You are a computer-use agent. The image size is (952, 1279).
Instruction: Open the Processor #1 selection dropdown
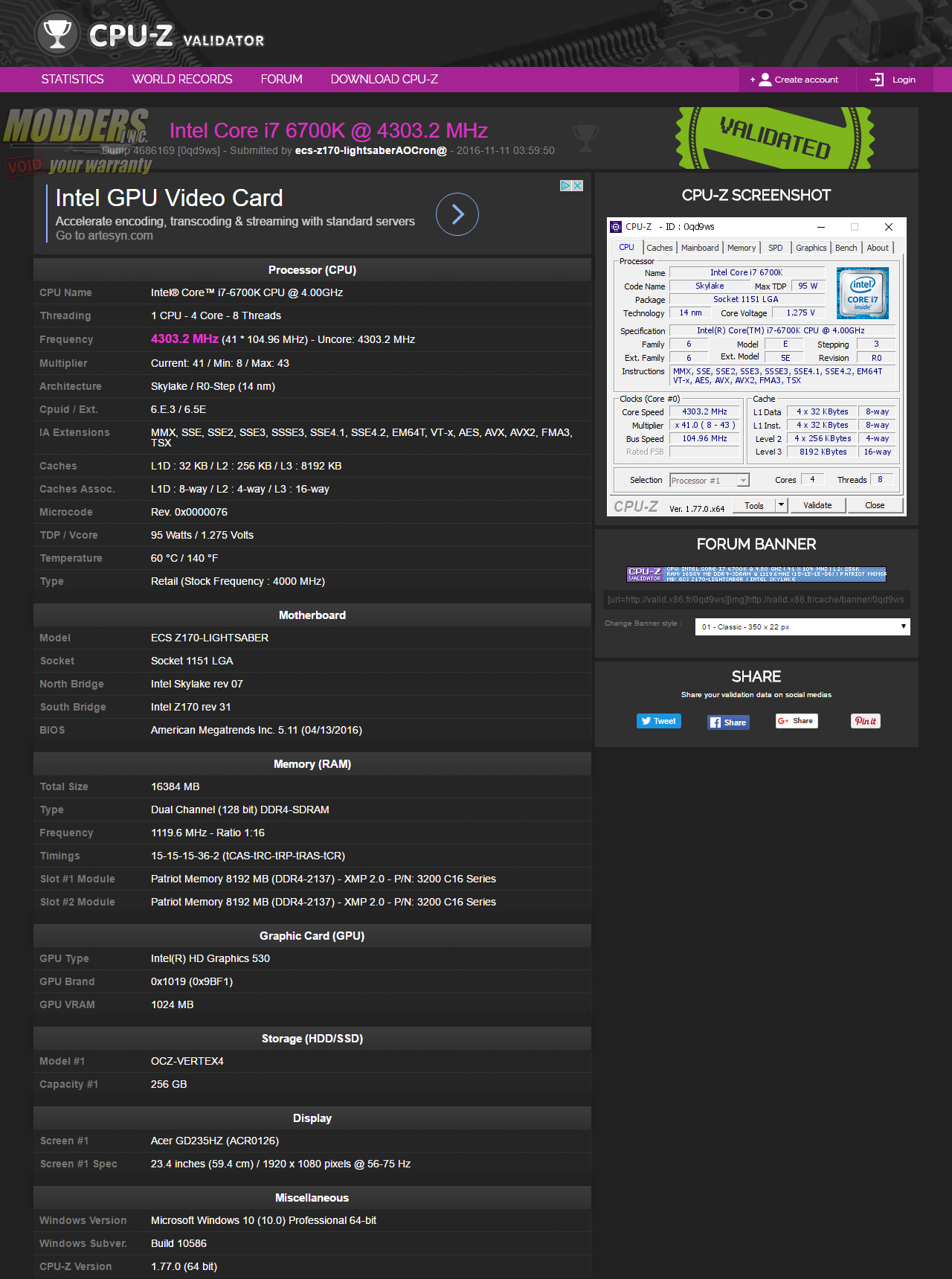710,481
